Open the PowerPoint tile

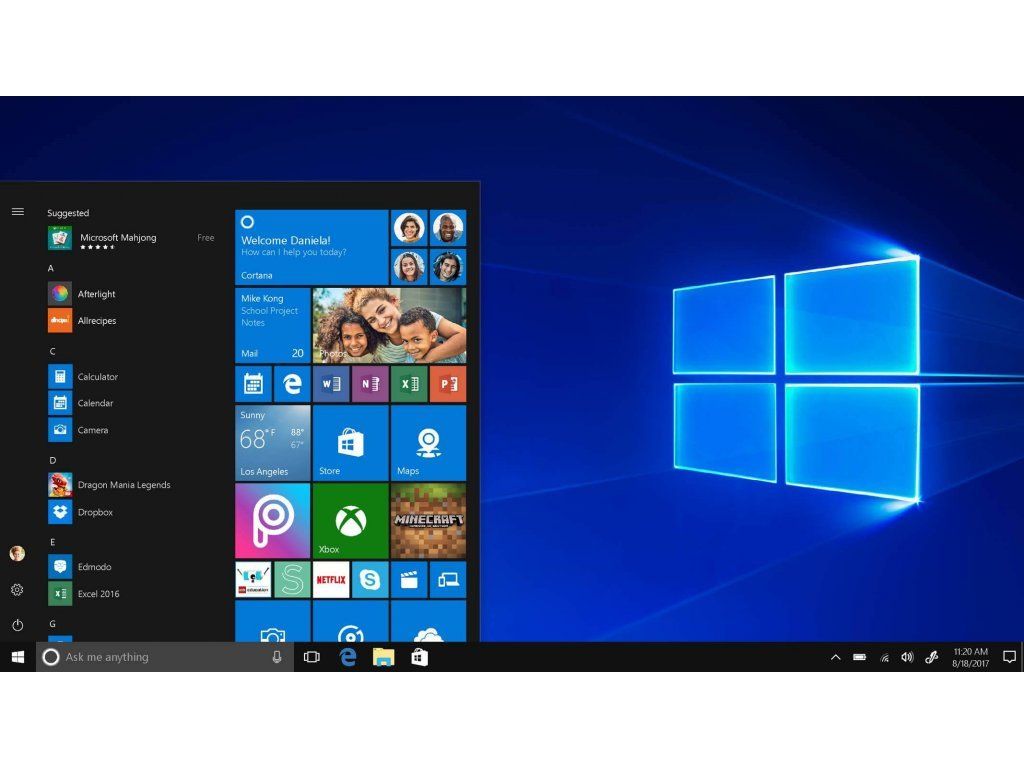(448, 384)
